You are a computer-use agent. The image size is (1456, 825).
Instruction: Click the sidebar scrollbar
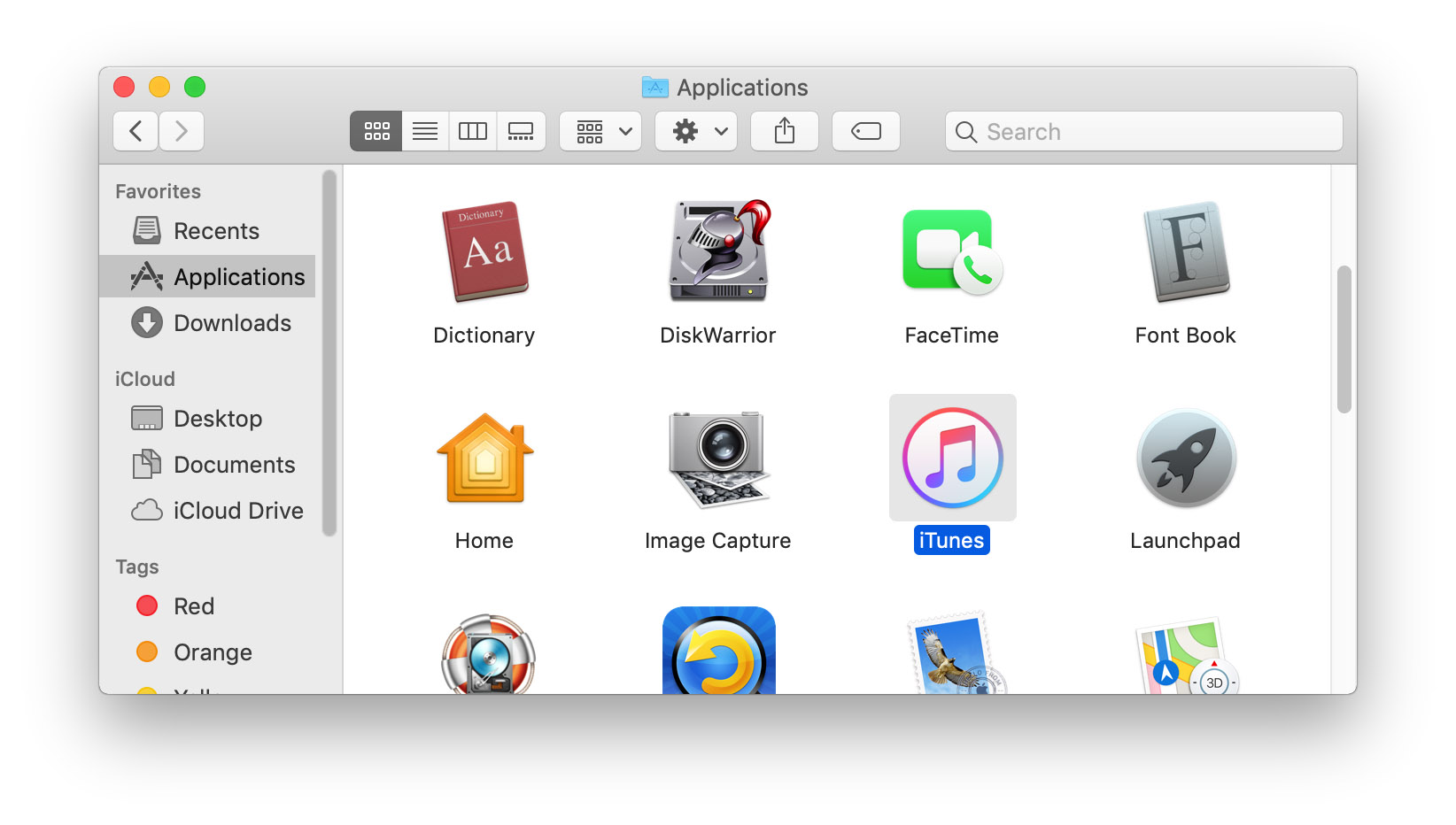coord(329,352)
